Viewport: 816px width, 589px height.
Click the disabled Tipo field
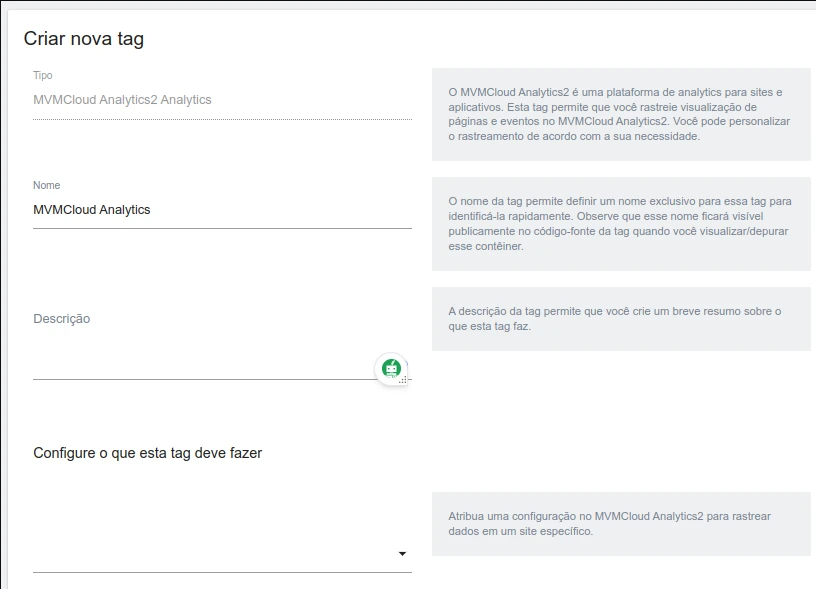(220, 100)
